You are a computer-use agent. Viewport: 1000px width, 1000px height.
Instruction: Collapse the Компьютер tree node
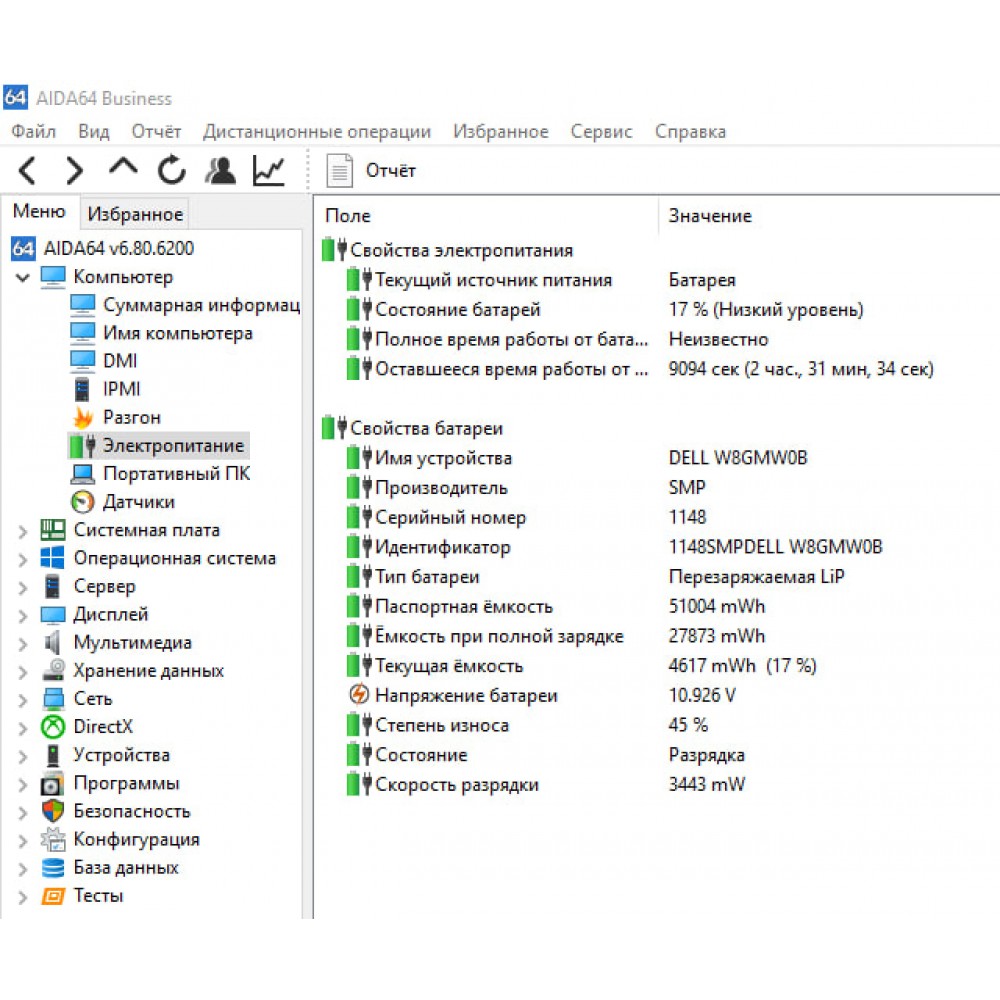point(23,277)
